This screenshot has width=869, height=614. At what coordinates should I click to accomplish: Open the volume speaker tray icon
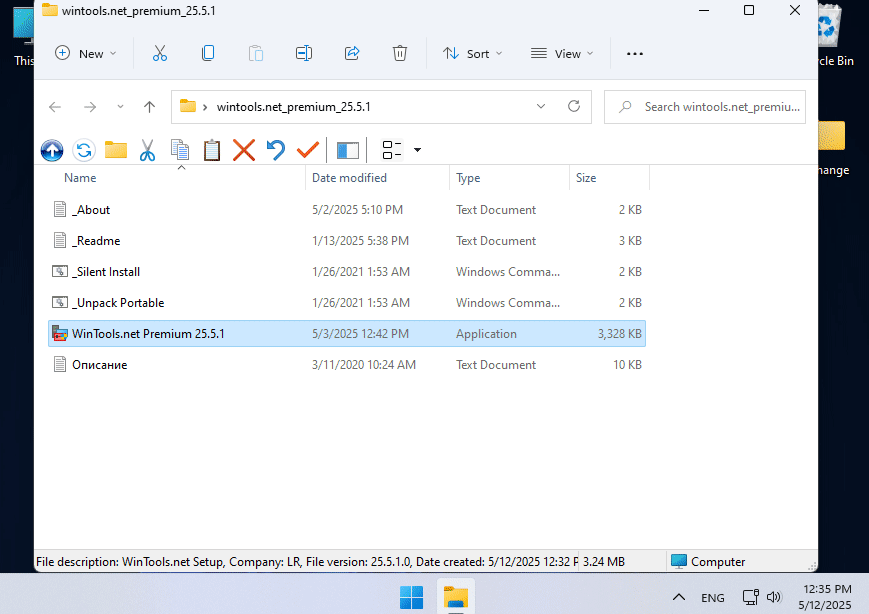774,597
